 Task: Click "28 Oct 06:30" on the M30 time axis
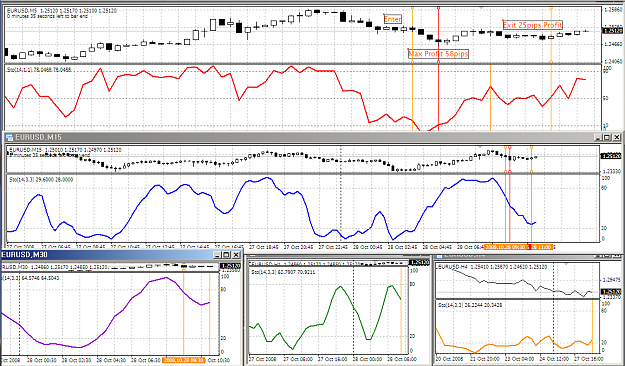(x=145, y=360)
